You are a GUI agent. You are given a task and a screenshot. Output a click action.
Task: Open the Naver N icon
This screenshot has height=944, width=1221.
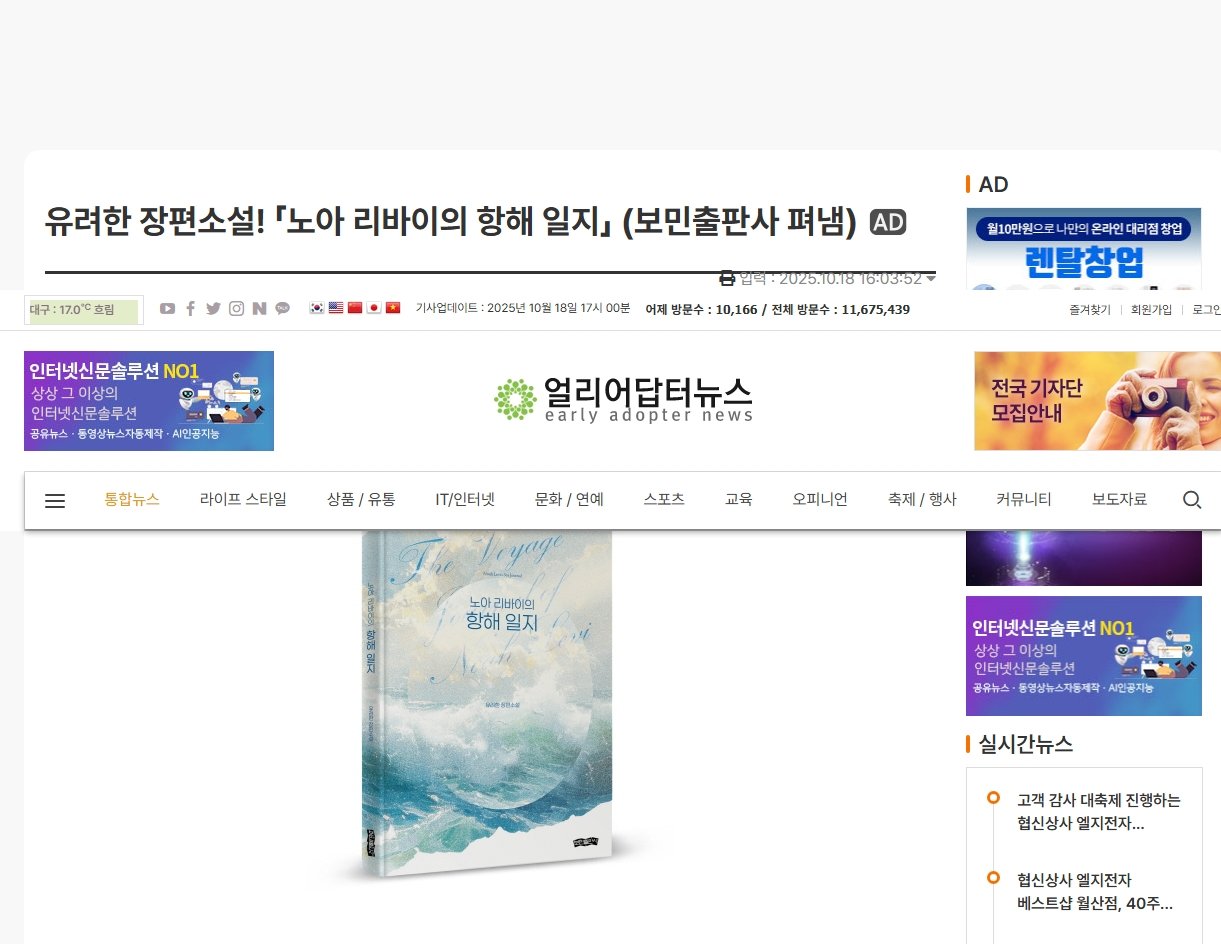260,309
